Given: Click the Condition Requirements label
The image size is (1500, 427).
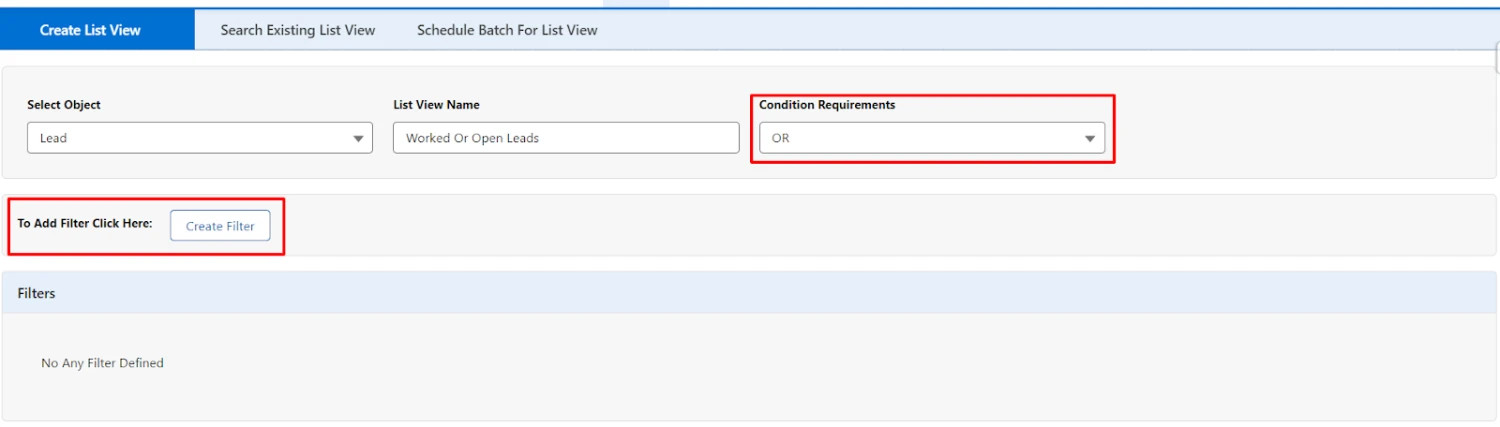Looking at the screenshot, I should tap(827, 105).
